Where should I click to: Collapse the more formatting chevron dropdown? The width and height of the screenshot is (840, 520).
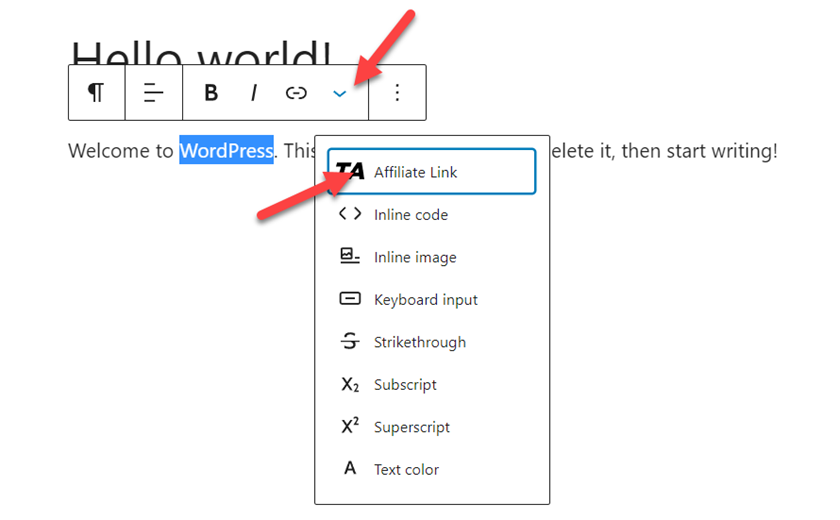click(339, 94)
